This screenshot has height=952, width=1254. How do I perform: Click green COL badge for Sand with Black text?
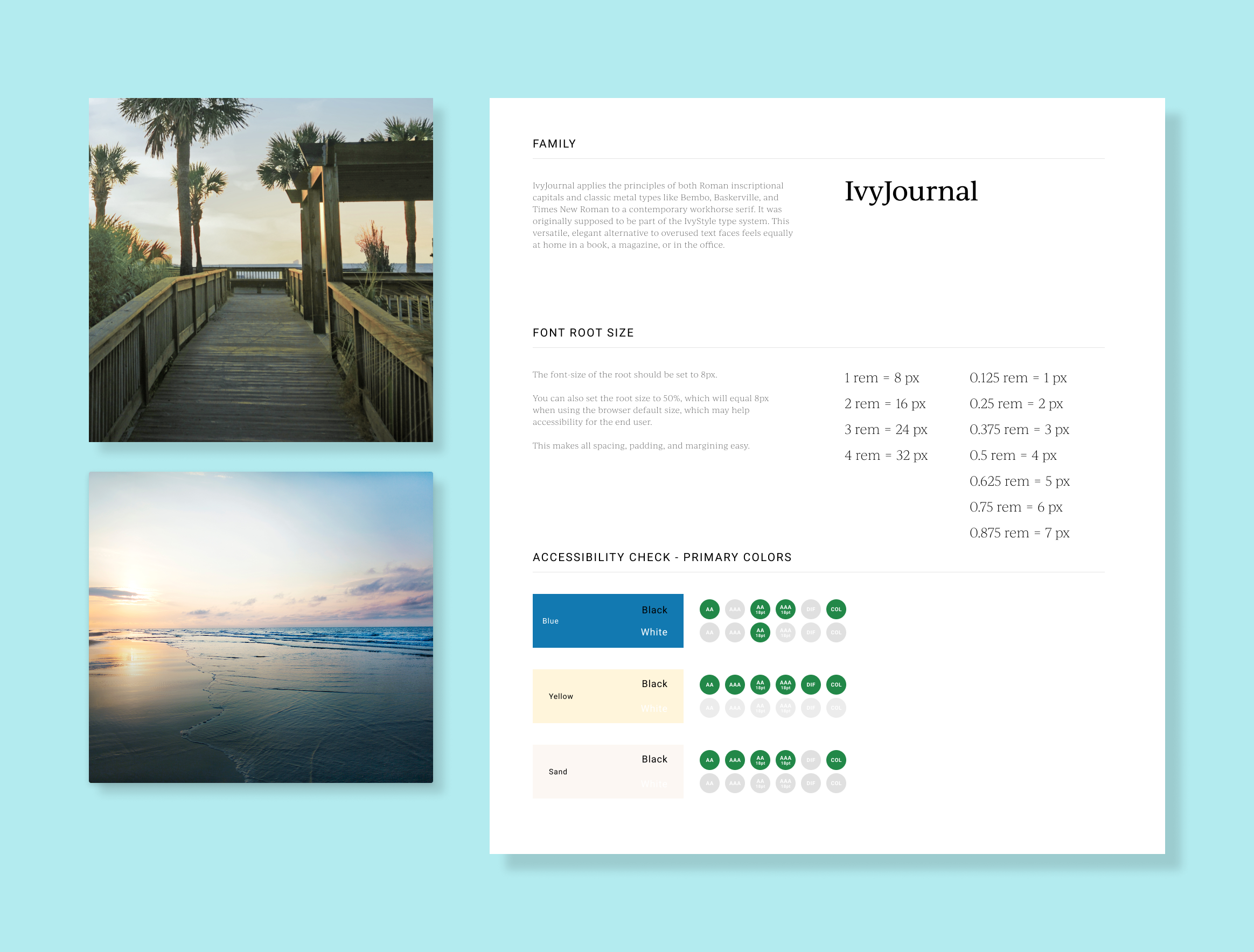tap(836, 760)
